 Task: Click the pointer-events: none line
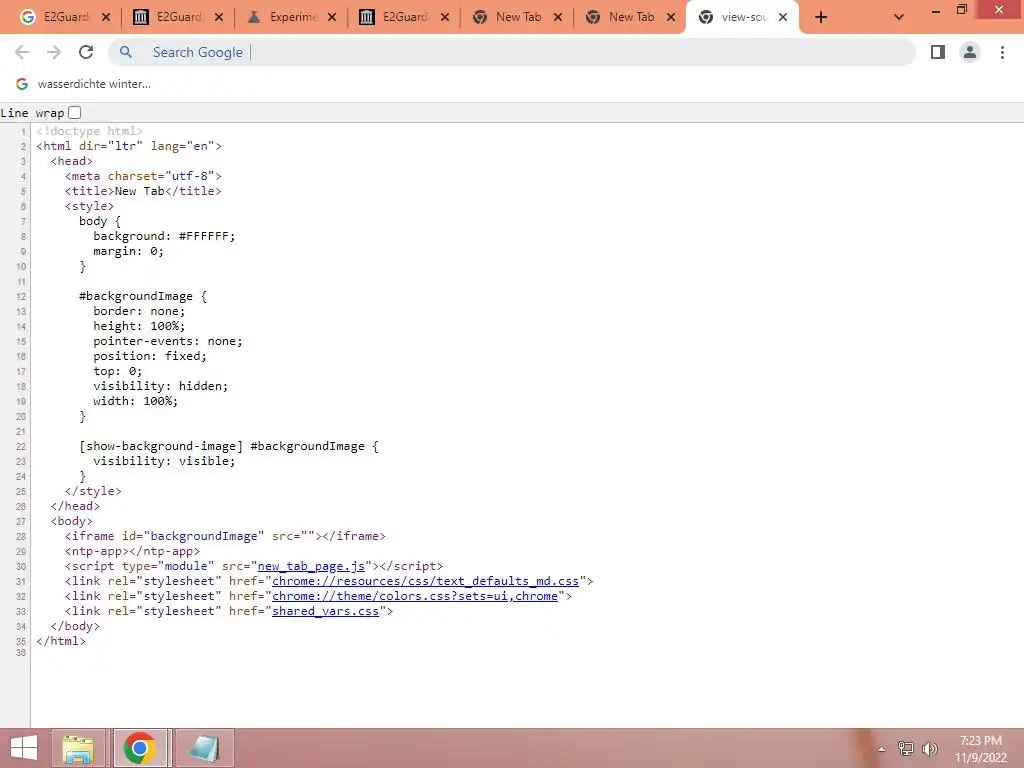click(x=168, y=342)
